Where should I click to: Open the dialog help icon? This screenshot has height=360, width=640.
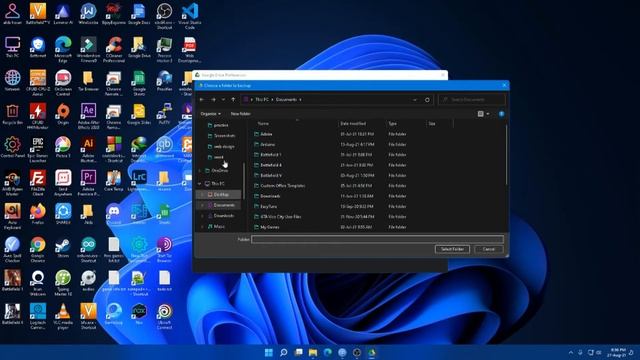(501, 114)
